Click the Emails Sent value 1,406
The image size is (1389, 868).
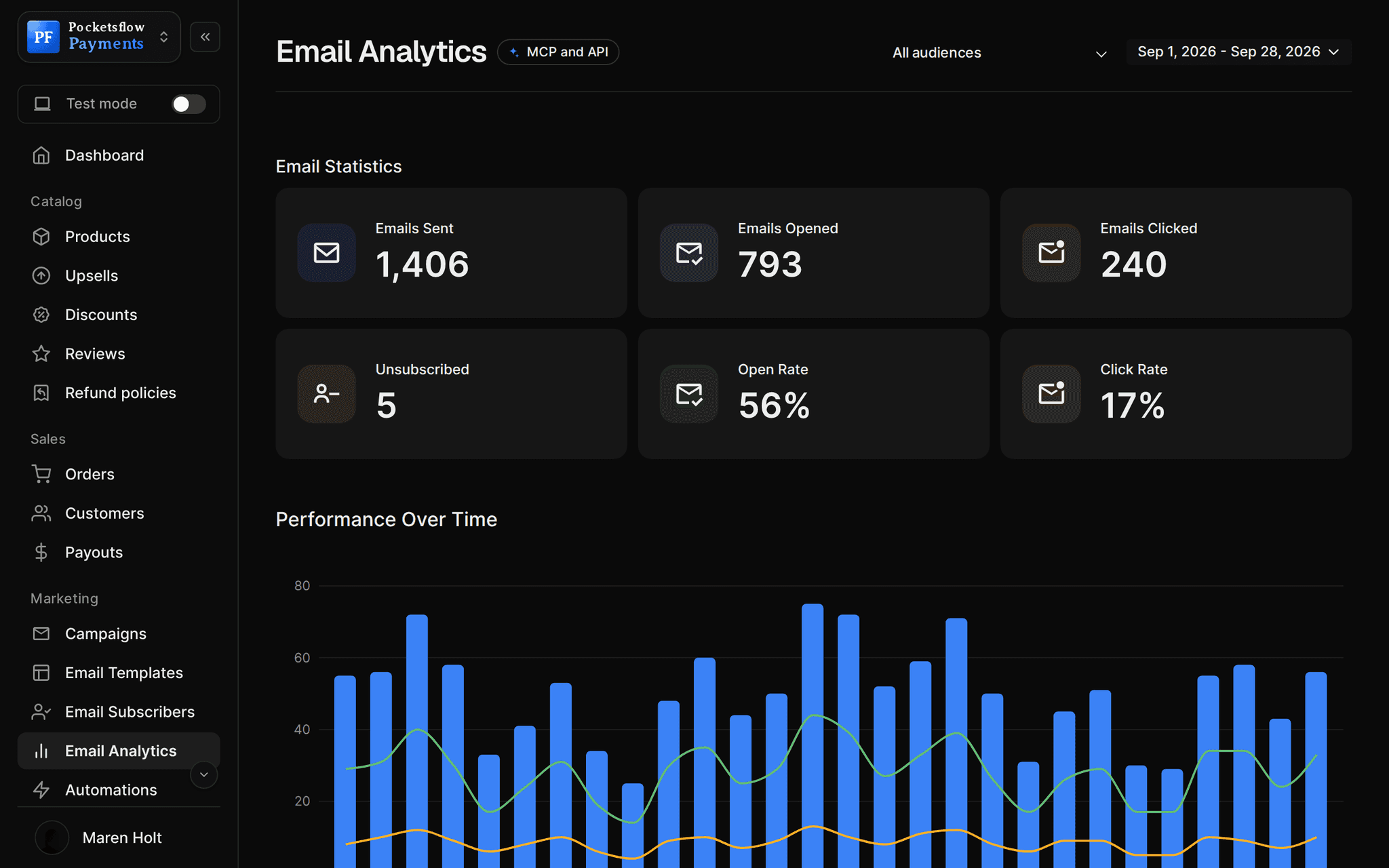422,264
